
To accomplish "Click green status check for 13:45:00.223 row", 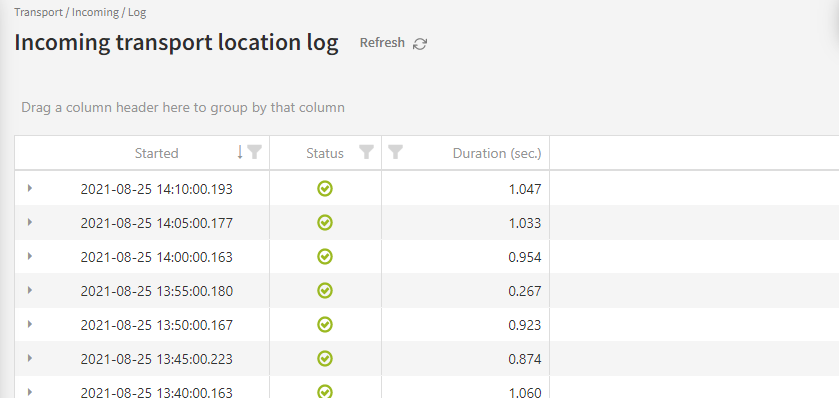I will coord(325,359).
